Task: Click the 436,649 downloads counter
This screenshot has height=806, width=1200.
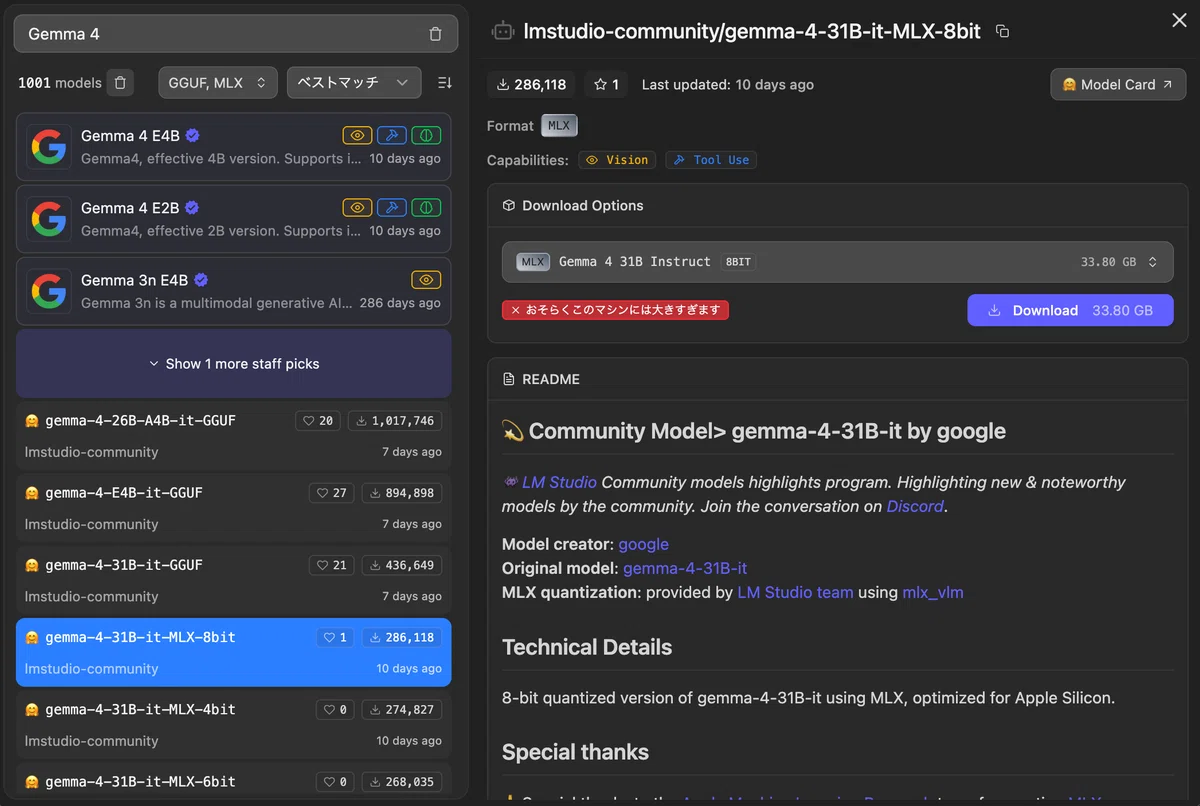Action: [402, 565]
